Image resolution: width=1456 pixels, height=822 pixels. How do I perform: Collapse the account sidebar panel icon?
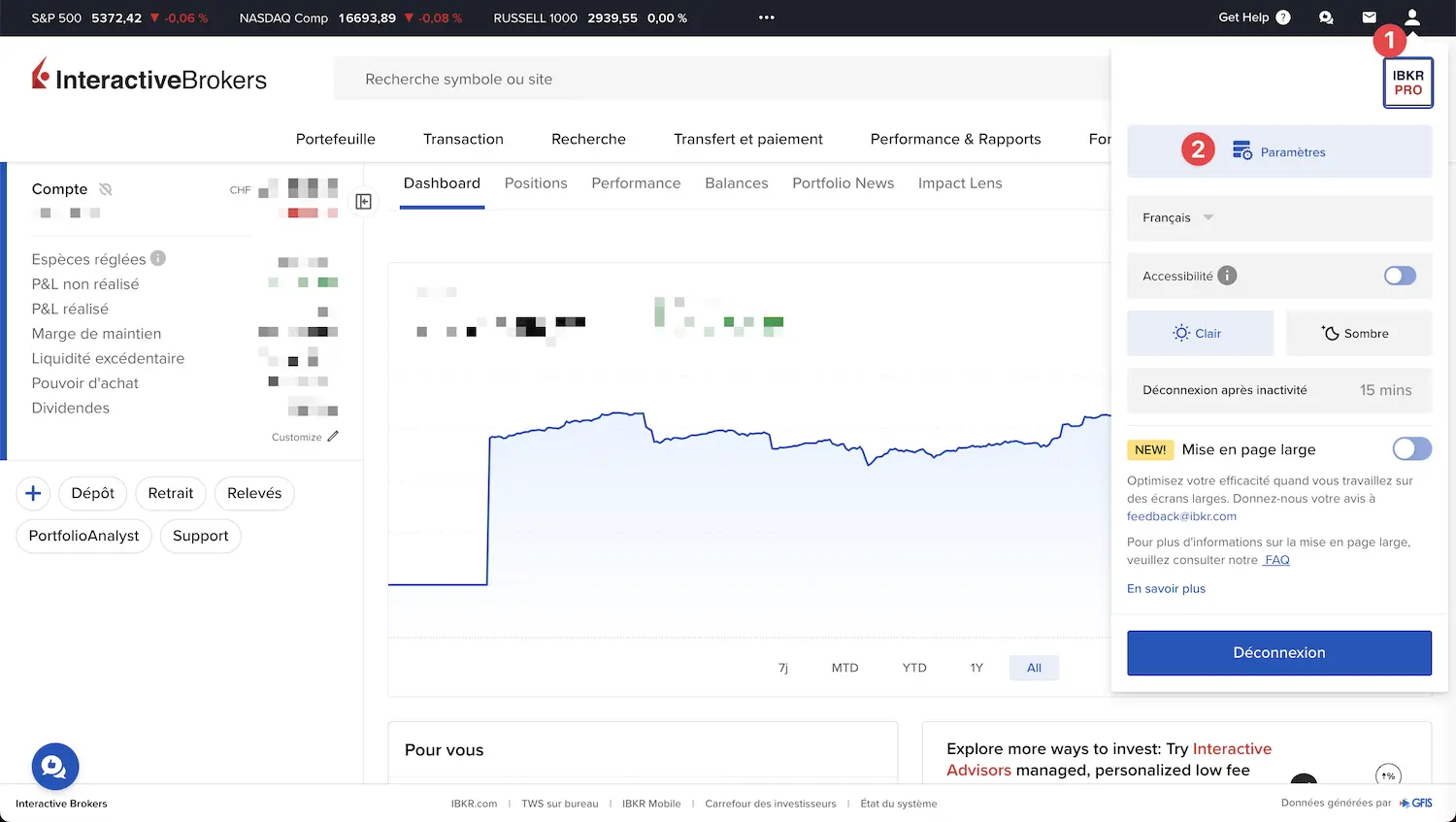coord(364,201)
